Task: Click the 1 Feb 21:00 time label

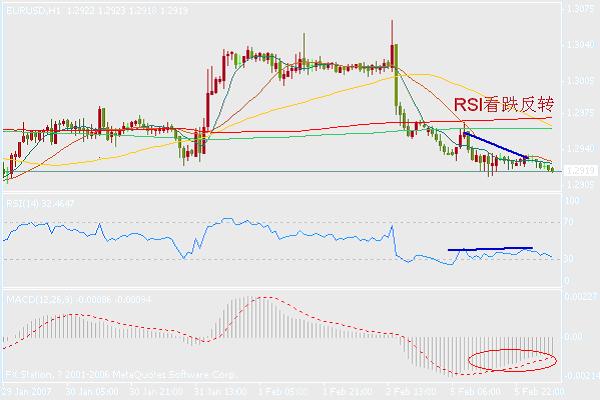Action: click(347, 392)
